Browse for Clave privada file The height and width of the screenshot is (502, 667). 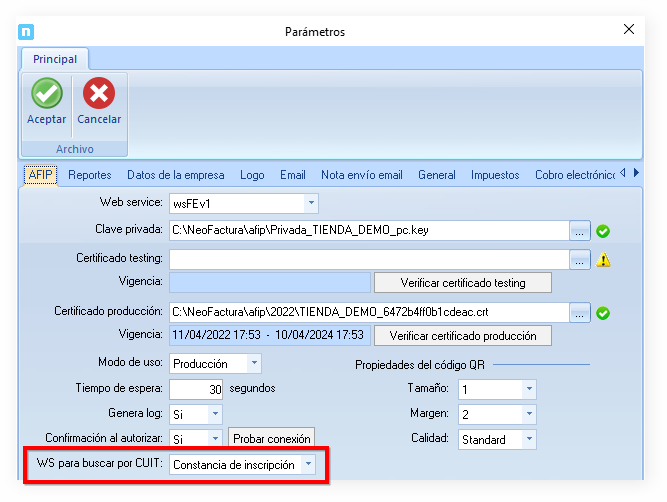click(x=580, y=230)
